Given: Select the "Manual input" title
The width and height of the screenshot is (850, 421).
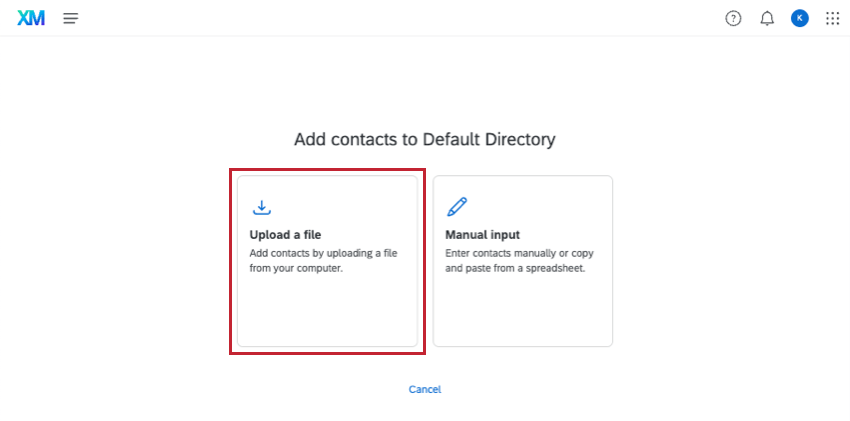Looking at the screenshot, I should [x=482, y=235].
